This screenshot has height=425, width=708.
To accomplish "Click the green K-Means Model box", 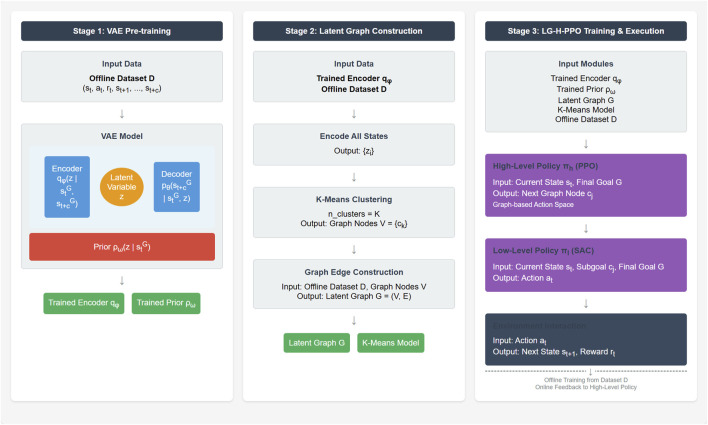I will click(x=391, y=343).
